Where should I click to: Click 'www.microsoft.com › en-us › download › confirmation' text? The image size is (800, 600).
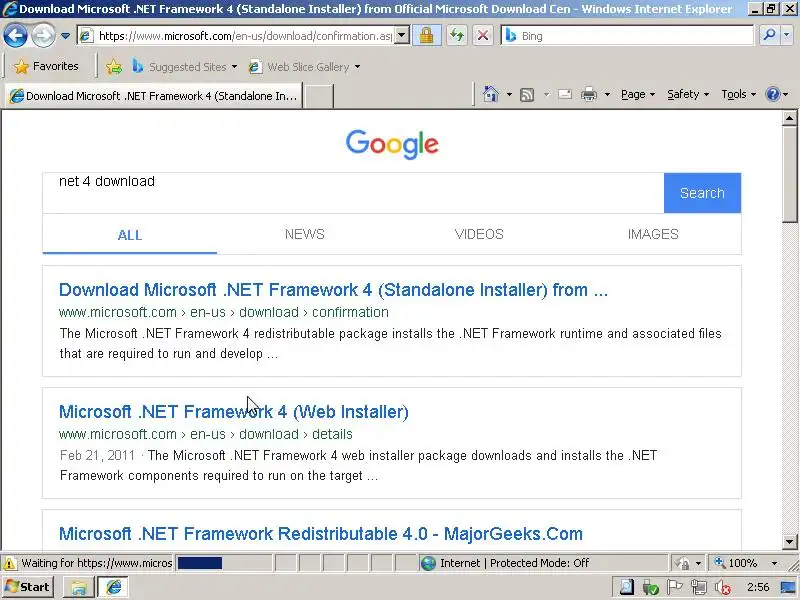(x=223, y=312)
